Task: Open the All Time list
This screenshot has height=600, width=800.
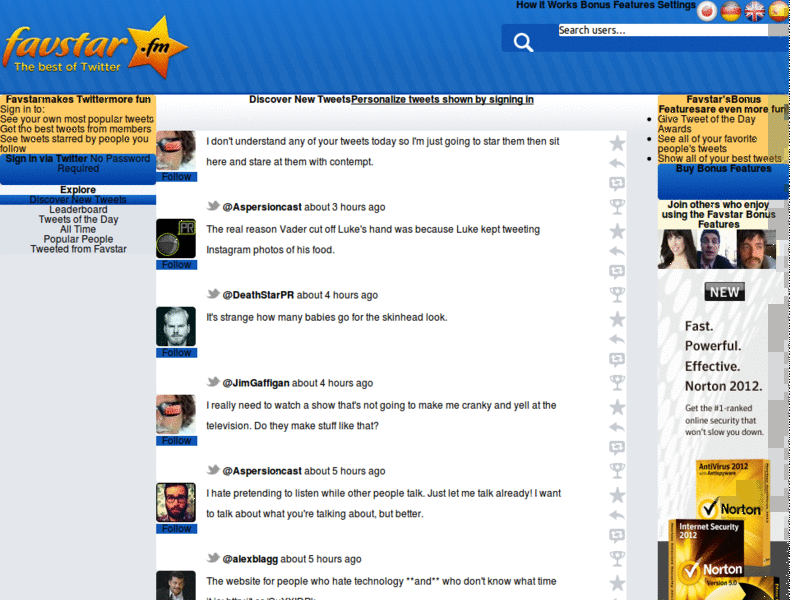Action: tap(78, 230)
